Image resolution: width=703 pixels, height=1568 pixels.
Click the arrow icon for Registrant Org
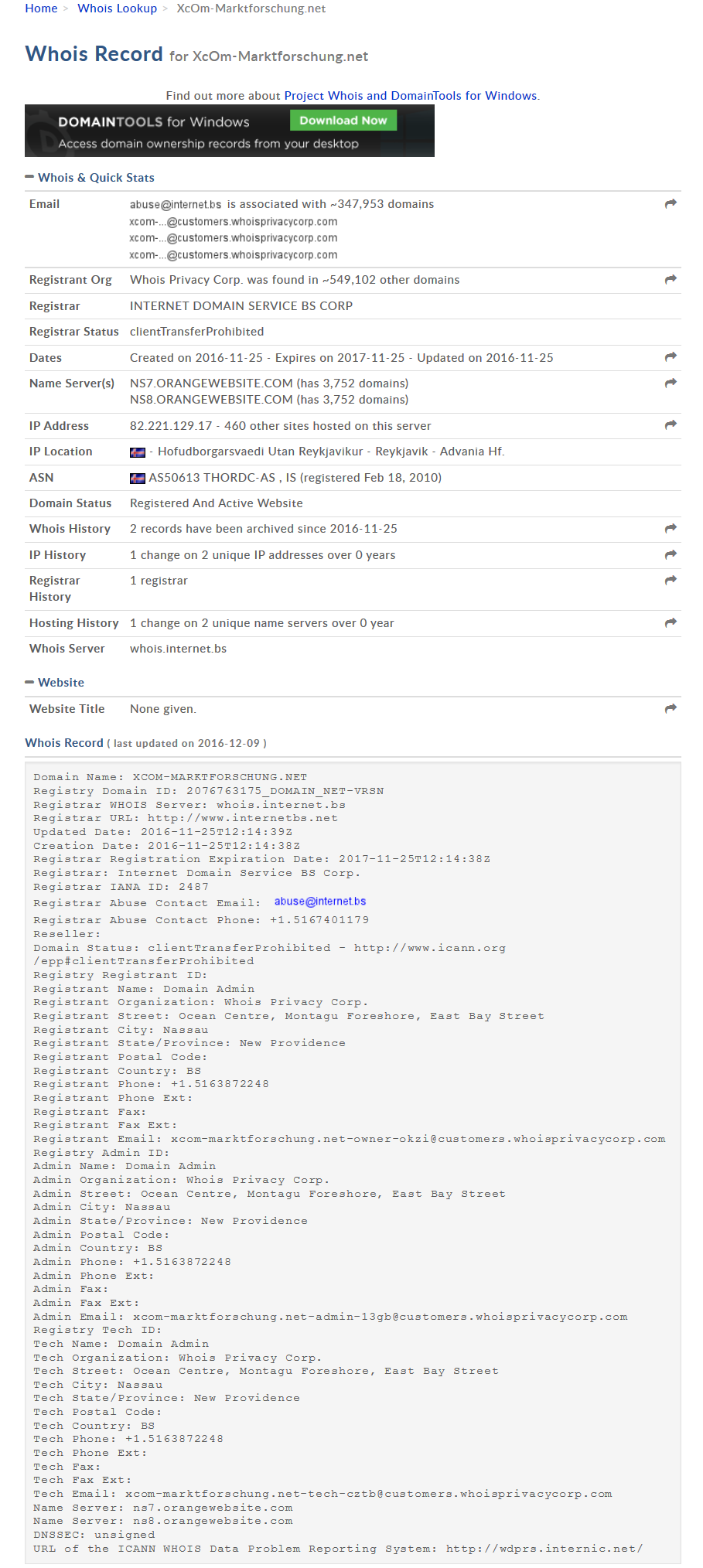671,279
